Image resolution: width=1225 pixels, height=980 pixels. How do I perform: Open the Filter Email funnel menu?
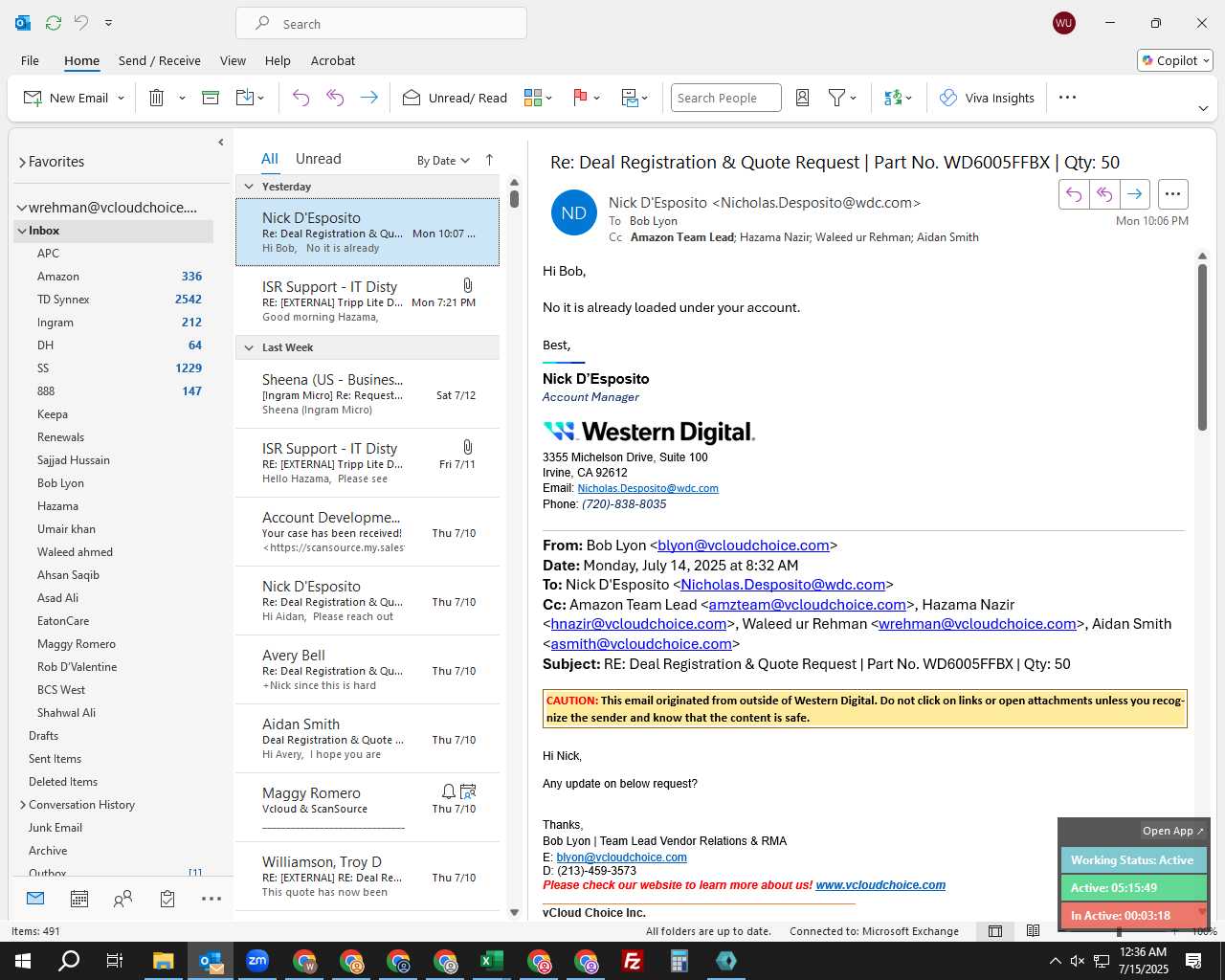coord(842,98)
